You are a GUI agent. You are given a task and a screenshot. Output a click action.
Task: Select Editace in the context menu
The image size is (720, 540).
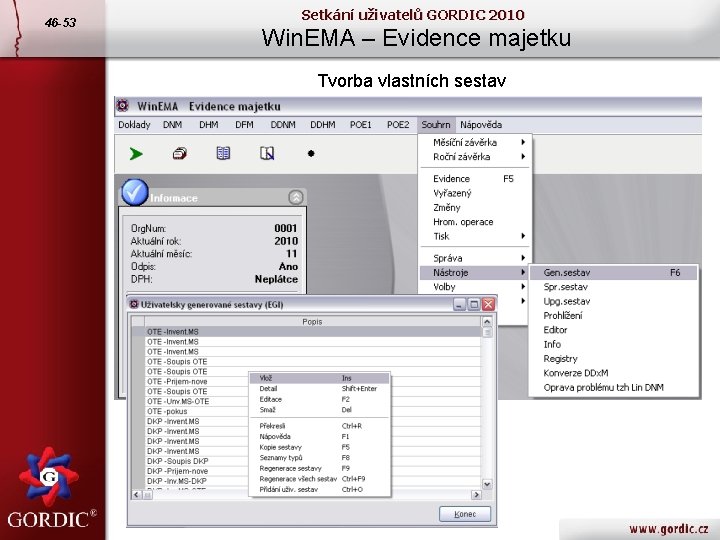click(x=320, y=399)
